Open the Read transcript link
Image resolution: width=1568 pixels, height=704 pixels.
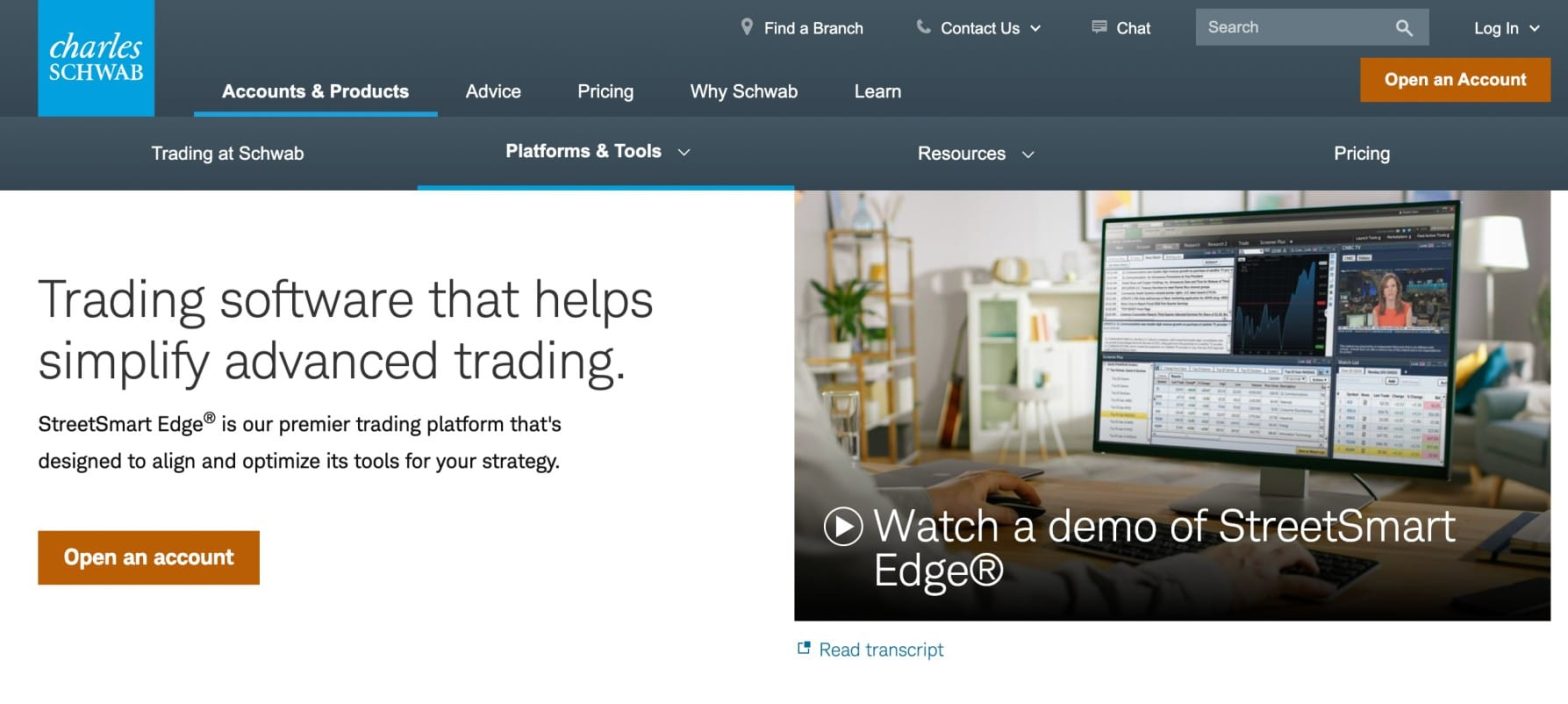(881, 650)
